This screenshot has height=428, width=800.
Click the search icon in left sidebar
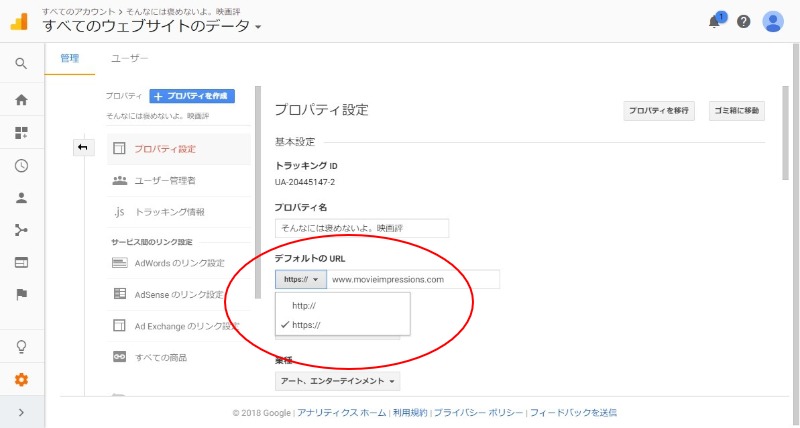pyautogui.click(x=21, y=64)
